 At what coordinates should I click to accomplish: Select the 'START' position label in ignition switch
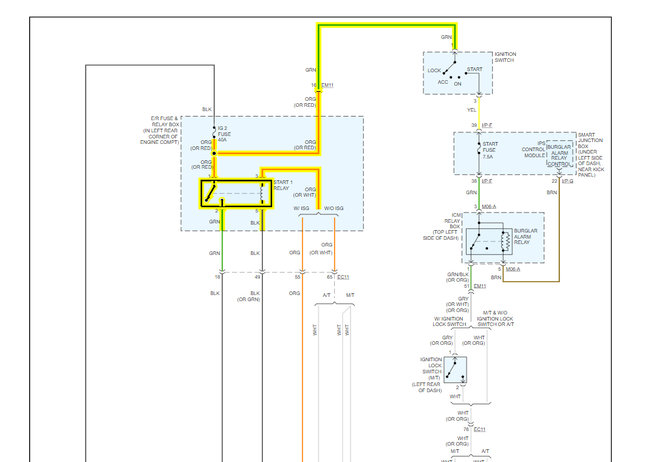(475, 69)
